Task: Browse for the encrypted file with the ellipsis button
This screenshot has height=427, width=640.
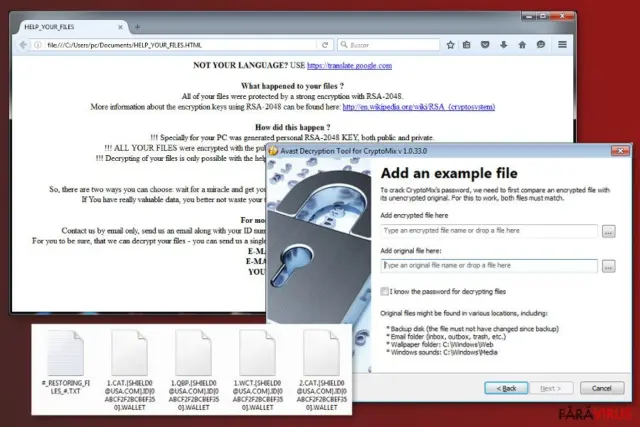Action: click(609, 231)
